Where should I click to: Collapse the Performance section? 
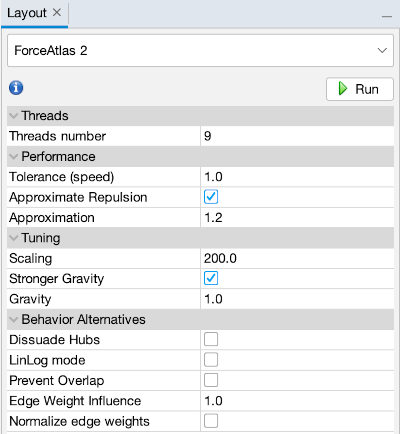coord(14,157)
